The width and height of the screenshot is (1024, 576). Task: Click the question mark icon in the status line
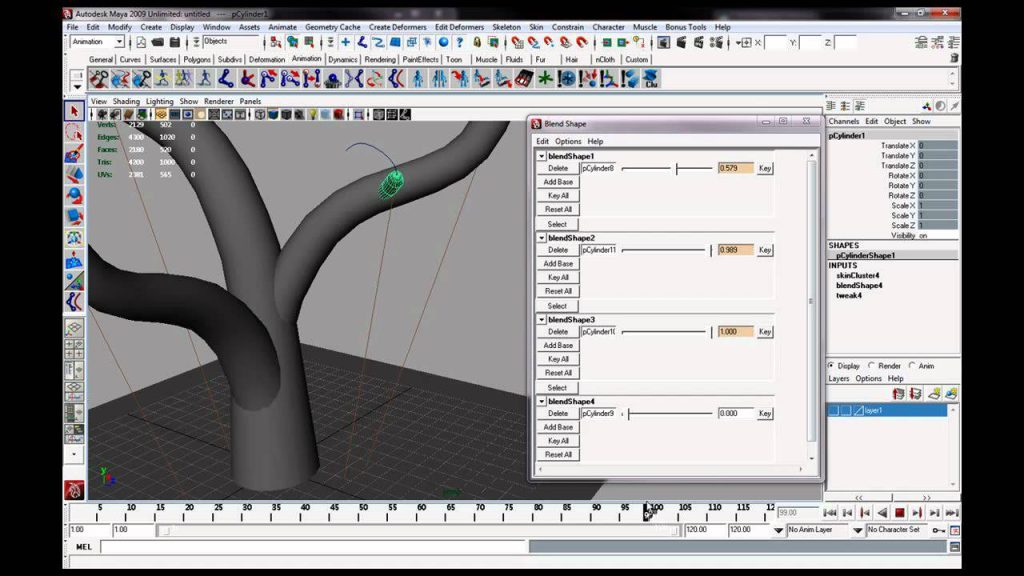(x=460, y=42)
